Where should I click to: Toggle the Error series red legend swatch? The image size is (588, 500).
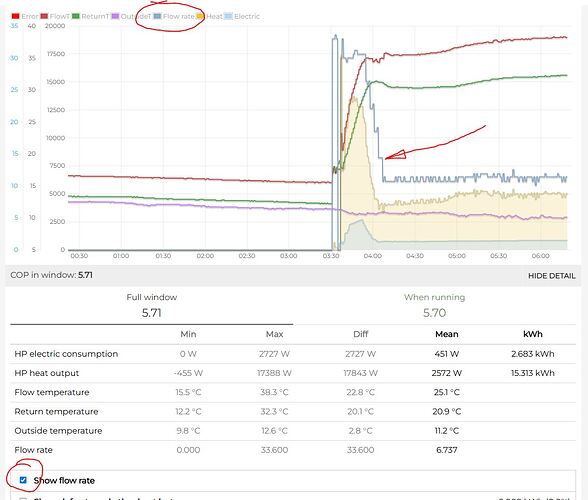click(x=15, y=16)
